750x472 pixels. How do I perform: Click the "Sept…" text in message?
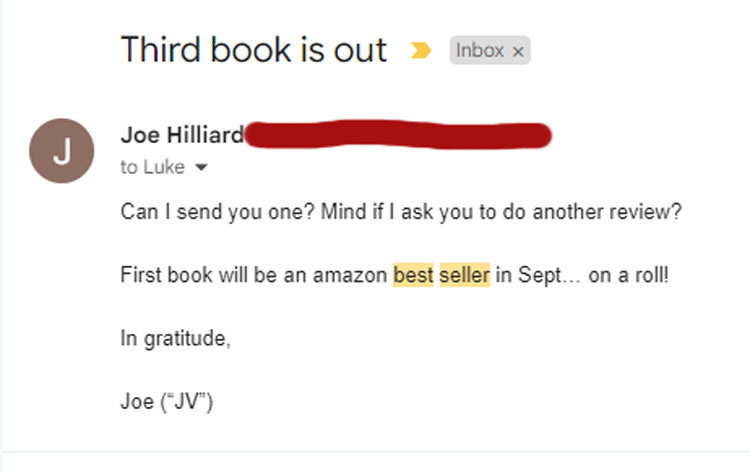pyautogui.click(x=549, y=275)
